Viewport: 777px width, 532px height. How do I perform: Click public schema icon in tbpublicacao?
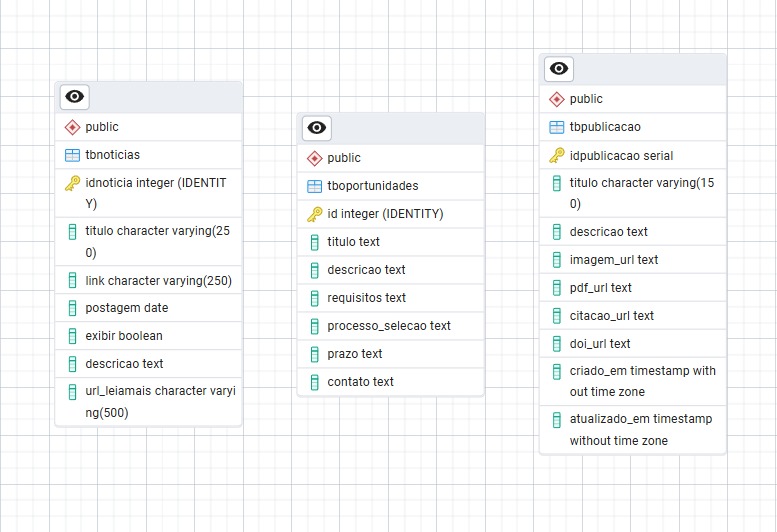tap(557, 99)
